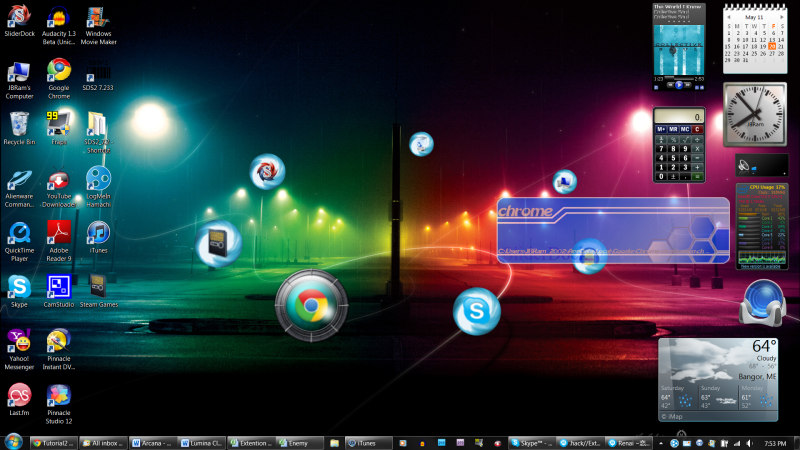Switch to All inbox taskbar window
Image resolution: width=800 pixels, height=450 pixels.
[x=103, y=443]
